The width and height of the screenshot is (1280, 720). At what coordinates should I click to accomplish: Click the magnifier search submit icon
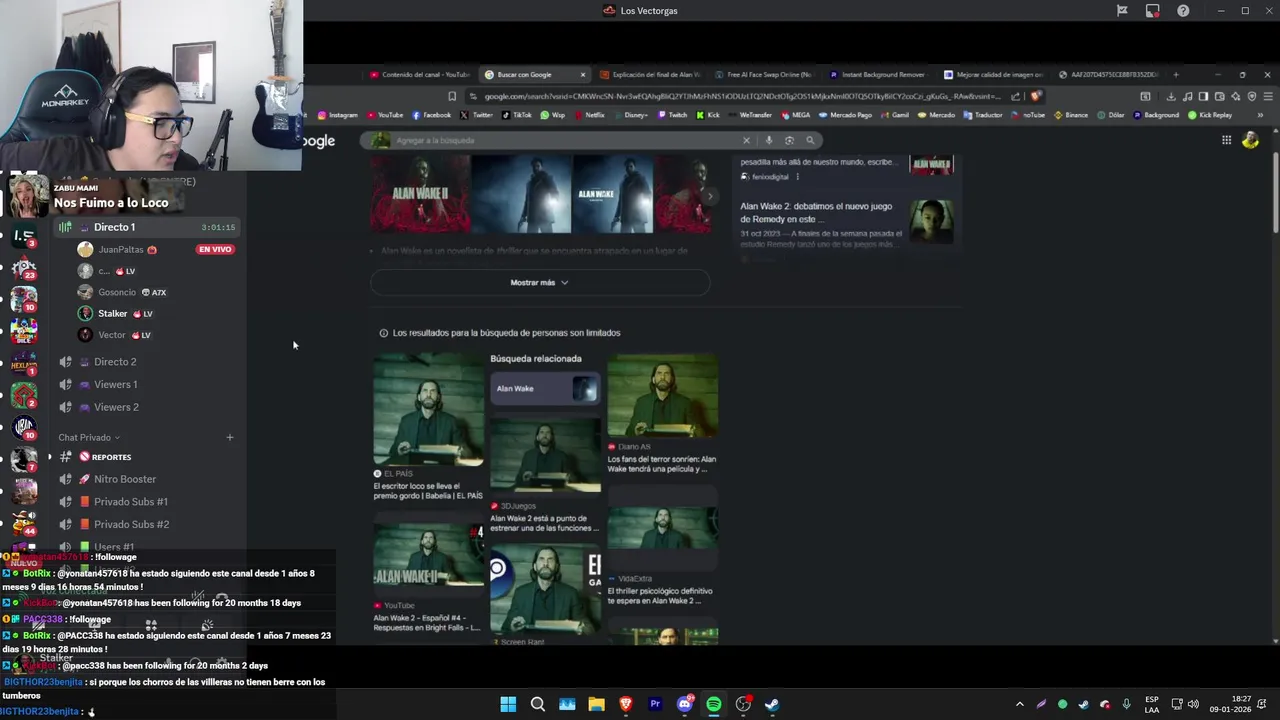click(x=810, y=141)
